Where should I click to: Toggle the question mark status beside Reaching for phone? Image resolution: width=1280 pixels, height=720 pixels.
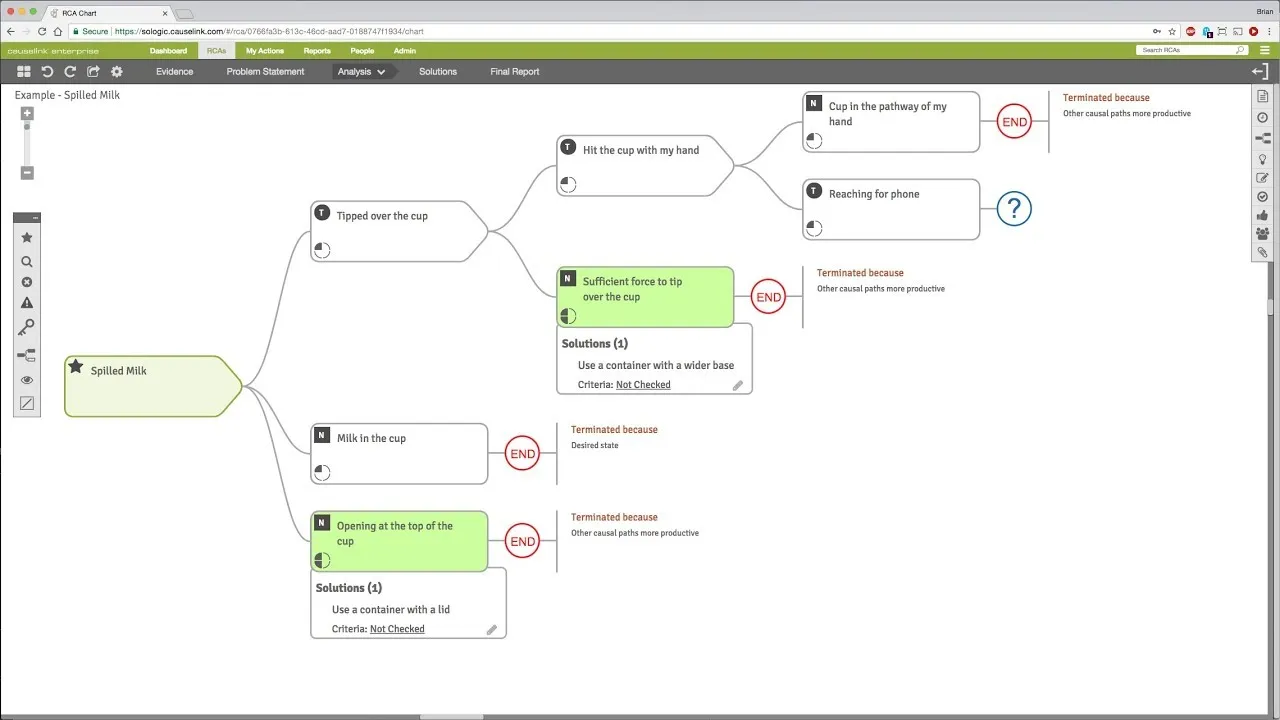1014,209
